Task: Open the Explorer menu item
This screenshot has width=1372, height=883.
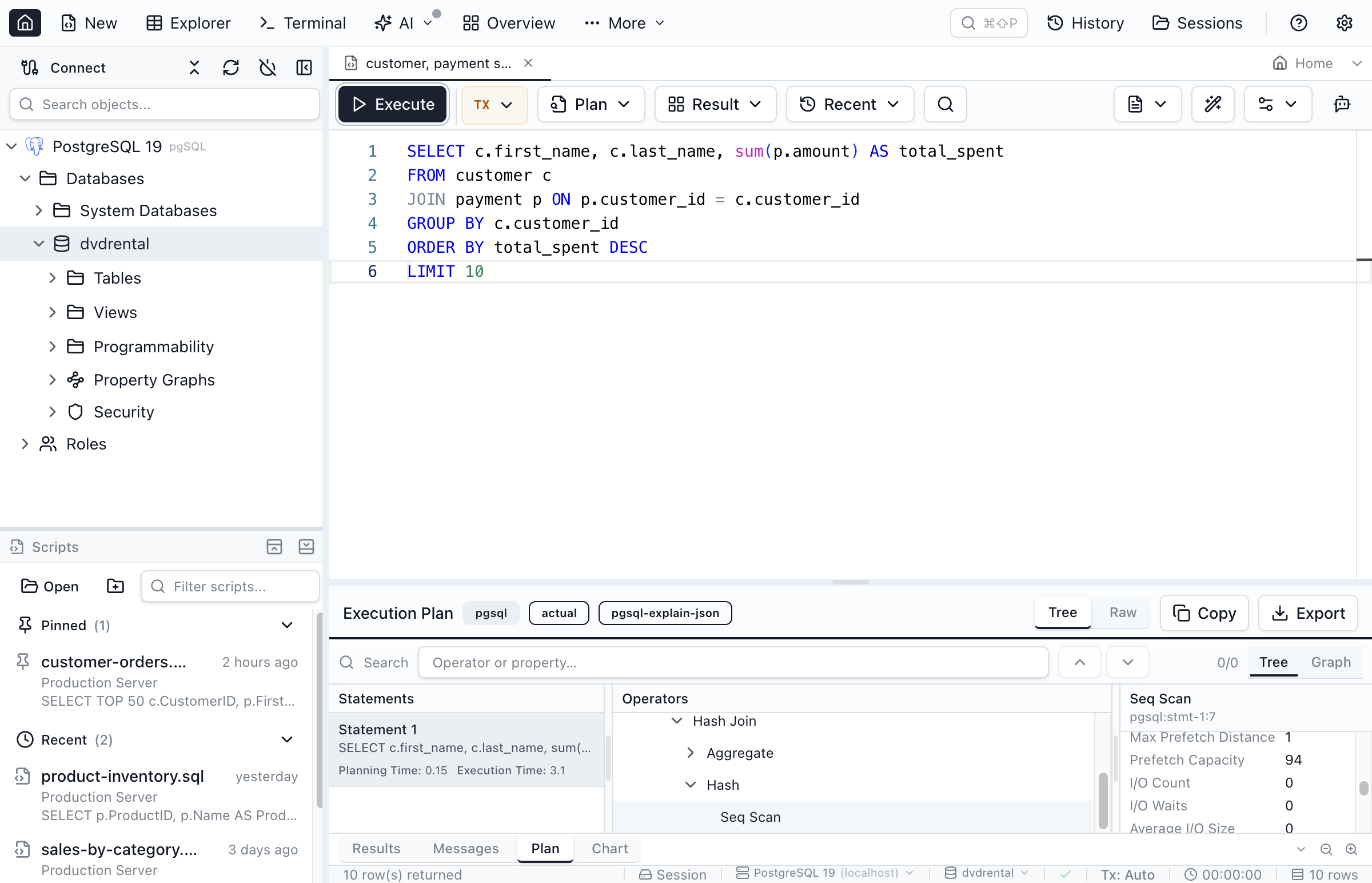Action: pyautogui.click(x=188, y=23)
